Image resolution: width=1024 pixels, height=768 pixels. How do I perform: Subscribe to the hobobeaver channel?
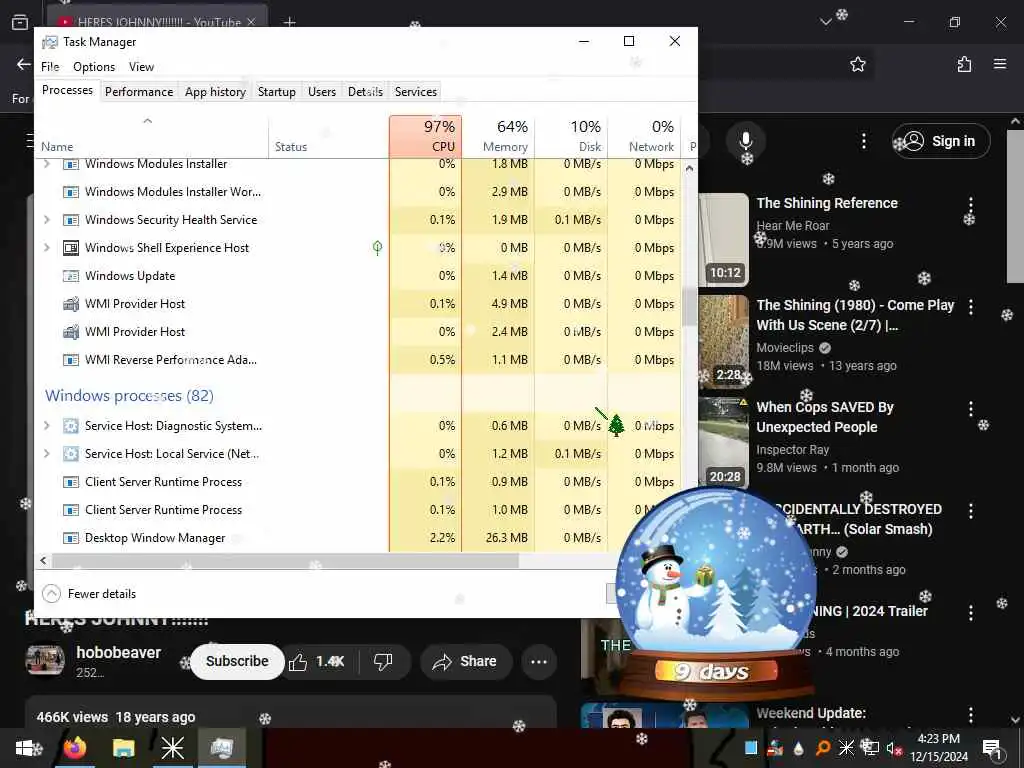tap(237, 662)
